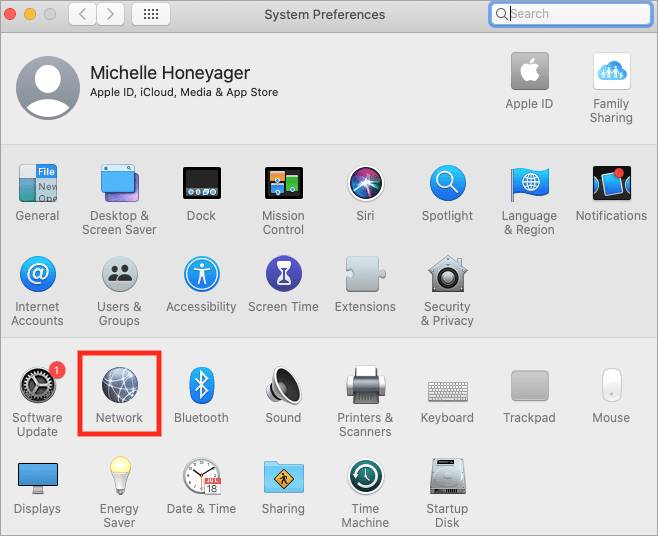
Task: Minimize the System Preferences window
Action: coord(30,14)
